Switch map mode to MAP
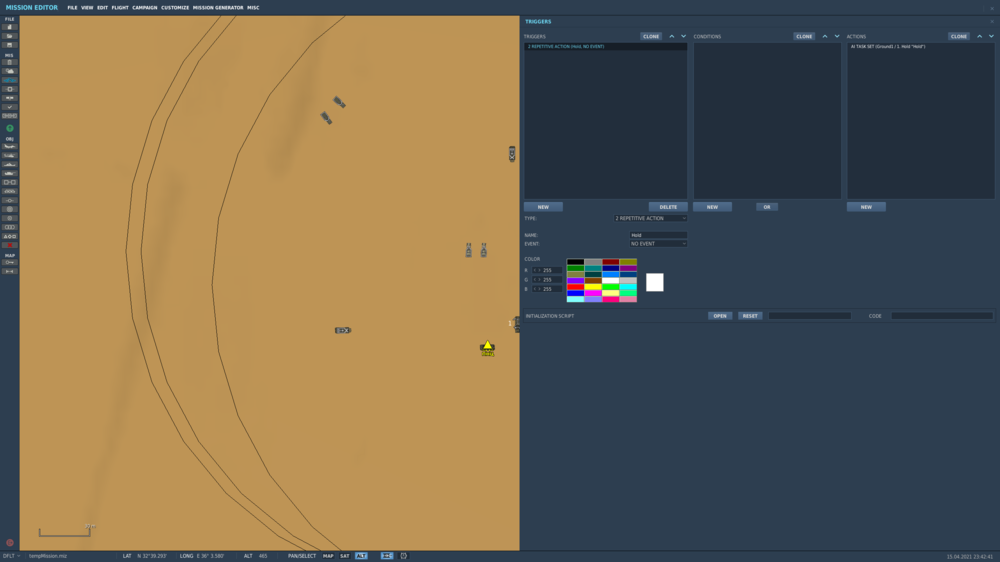This screenshot has height=562, width=1000. [328, 556]
